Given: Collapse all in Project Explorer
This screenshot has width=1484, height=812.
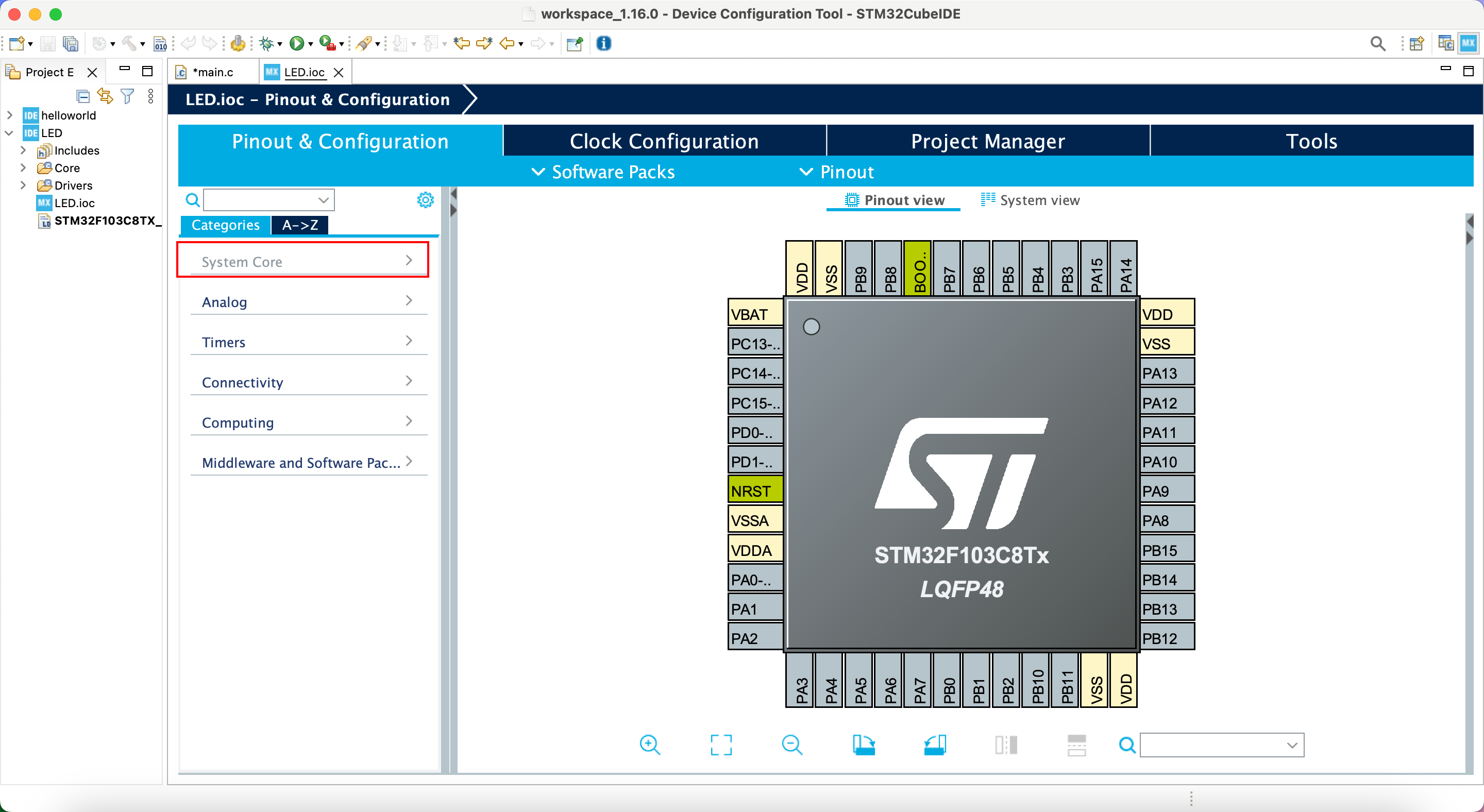Looking at the screenshot, I should 83,96.
